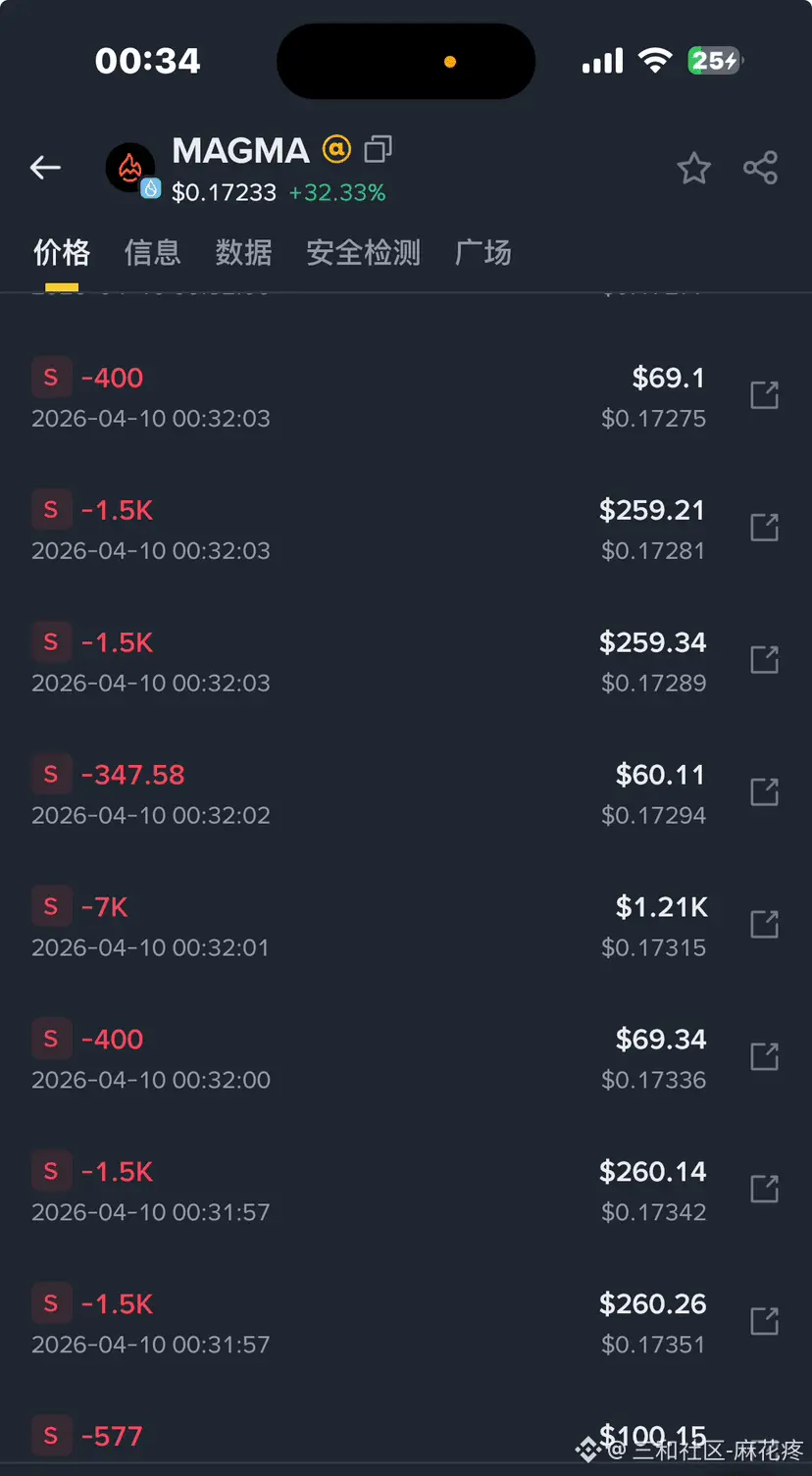Copy the MAGMA contract address icon
The height and width of the screenshot is (1476, 812).
tap(378, 149)
